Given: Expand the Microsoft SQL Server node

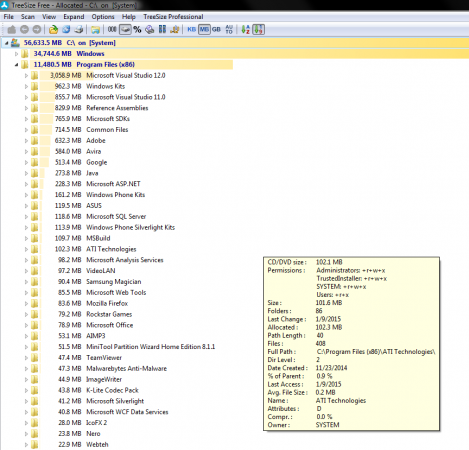Looking at the screenshot, I should (x=26, y=217).
